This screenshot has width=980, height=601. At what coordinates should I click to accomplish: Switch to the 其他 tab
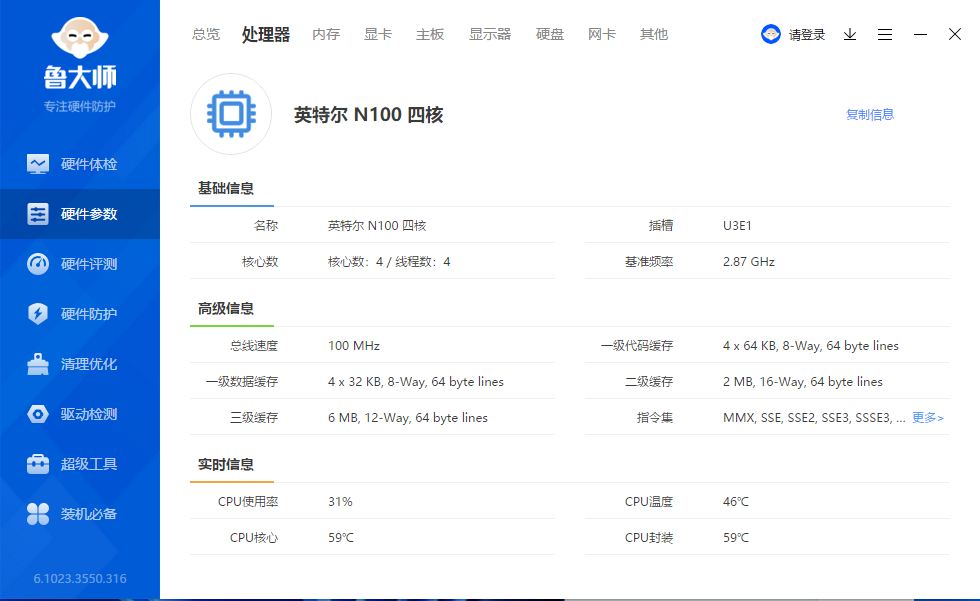point(654,34)
